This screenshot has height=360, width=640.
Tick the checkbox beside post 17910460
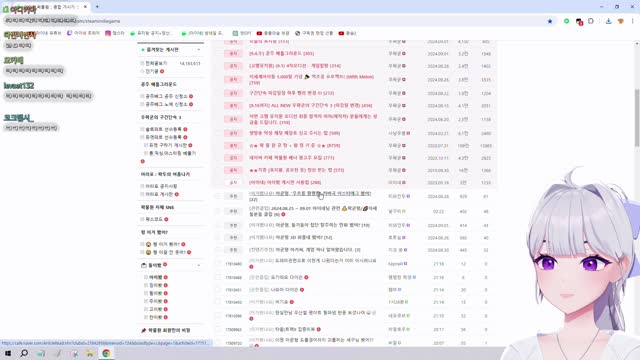218,302
